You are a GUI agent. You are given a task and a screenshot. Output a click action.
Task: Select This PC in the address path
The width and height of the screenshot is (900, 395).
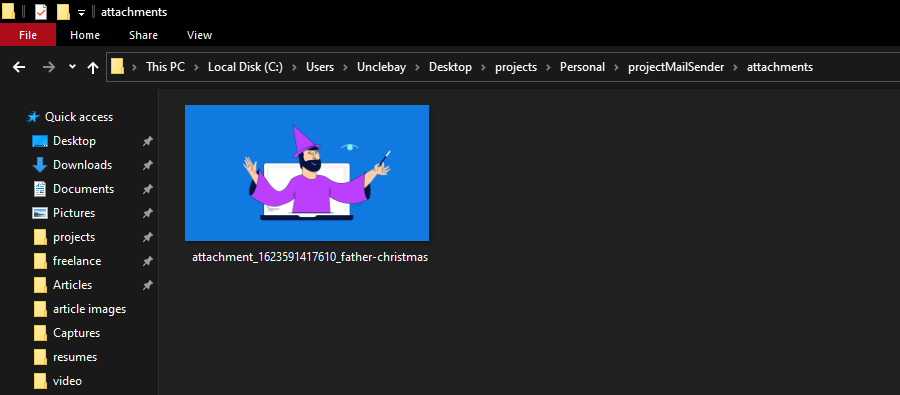165,67
